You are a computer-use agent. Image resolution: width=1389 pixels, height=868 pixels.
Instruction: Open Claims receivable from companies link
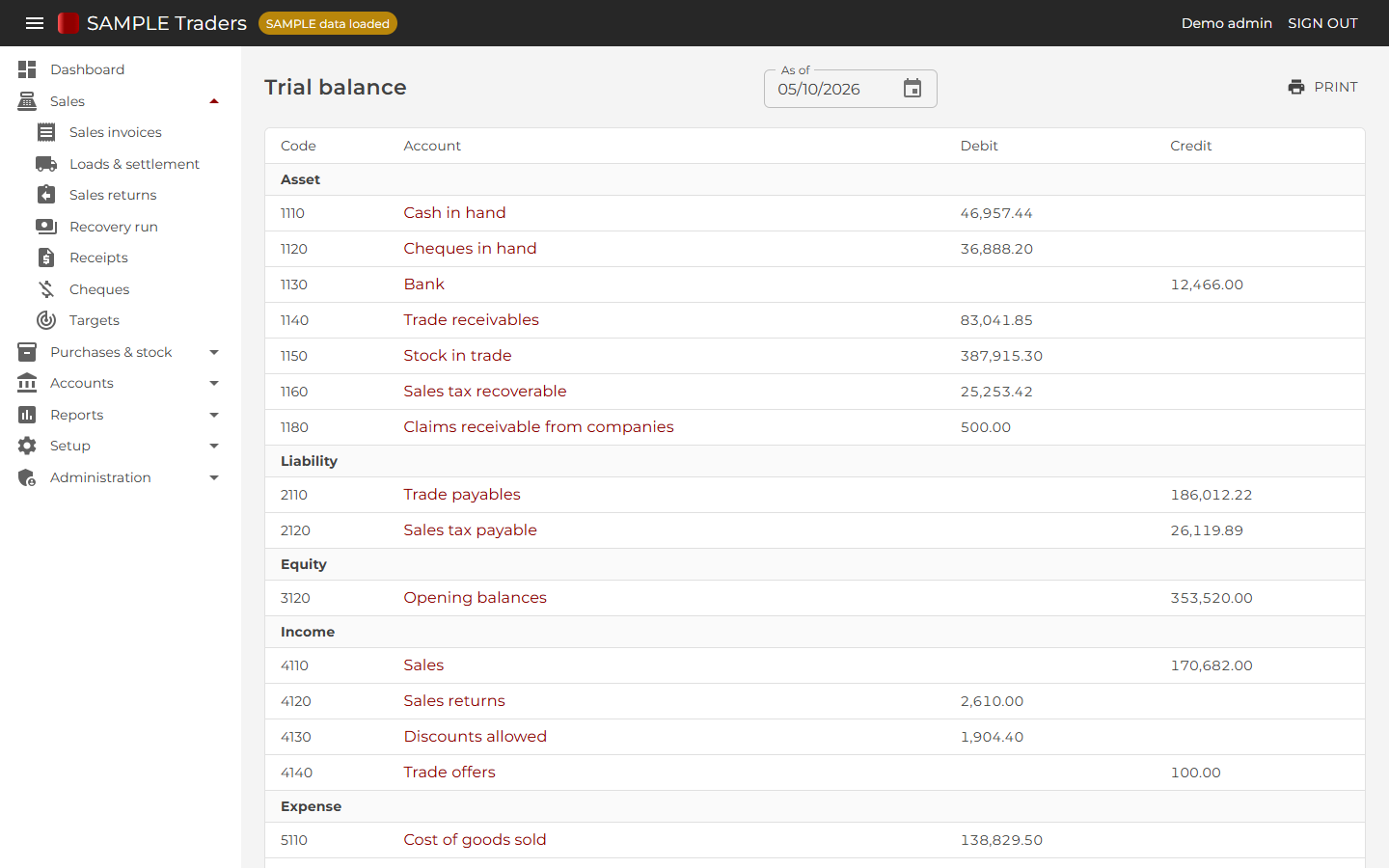click(x=538, y=427)
